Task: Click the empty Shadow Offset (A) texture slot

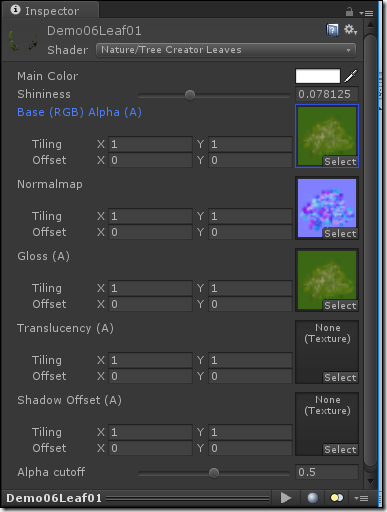Action: [x=327, y=424]
